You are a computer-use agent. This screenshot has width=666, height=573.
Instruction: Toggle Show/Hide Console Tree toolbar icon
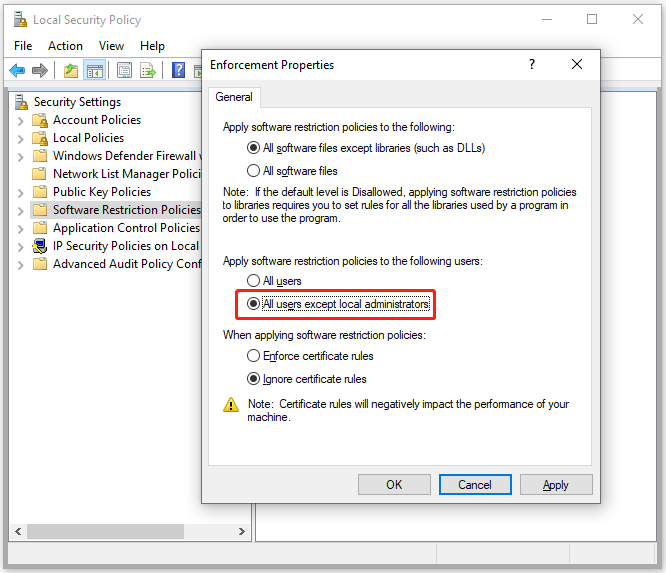(95, 71)
